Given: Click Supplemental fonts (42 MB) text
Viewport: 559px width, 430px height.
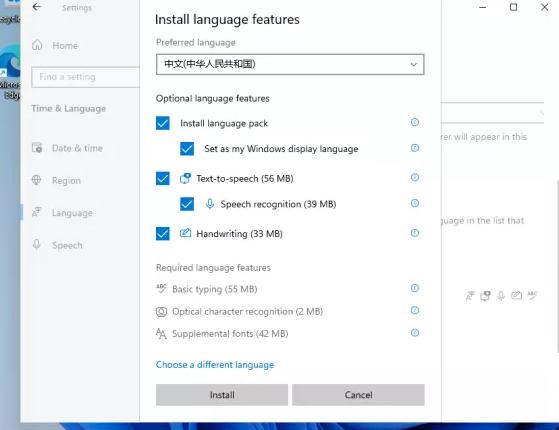Looking at the screenshot, I should [x=230, y=334].
